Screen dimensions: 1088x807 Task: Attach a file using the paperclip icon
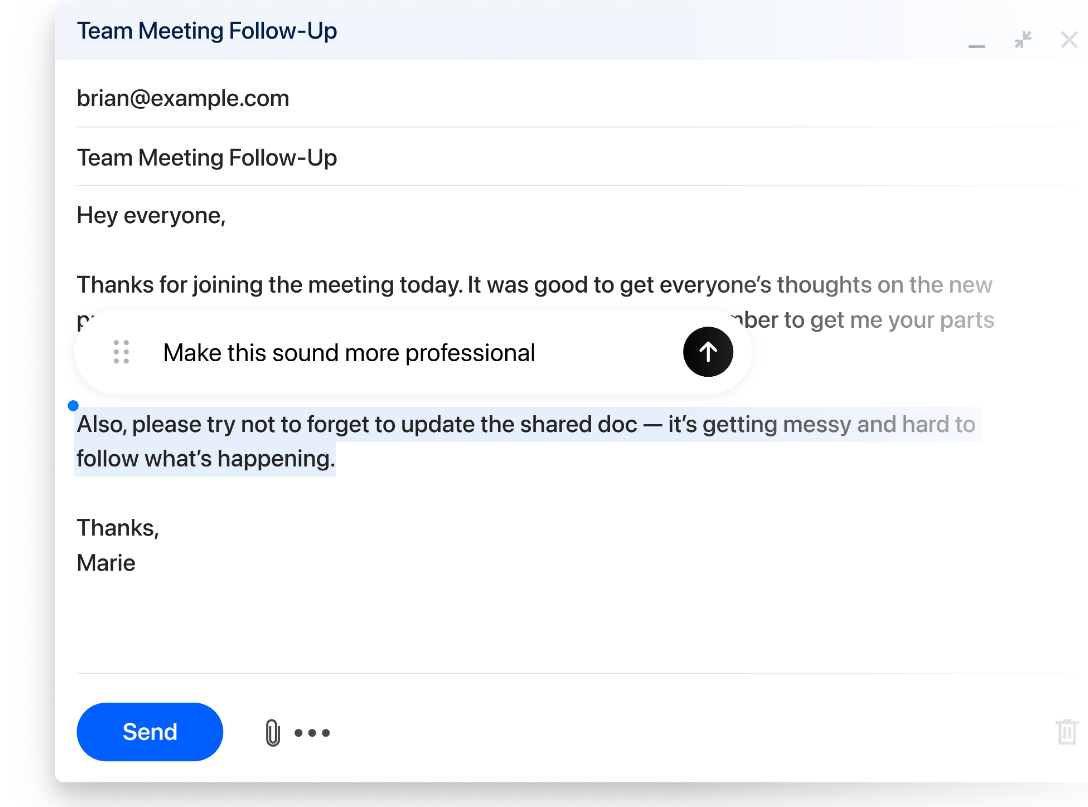click(x=272, y=733)
